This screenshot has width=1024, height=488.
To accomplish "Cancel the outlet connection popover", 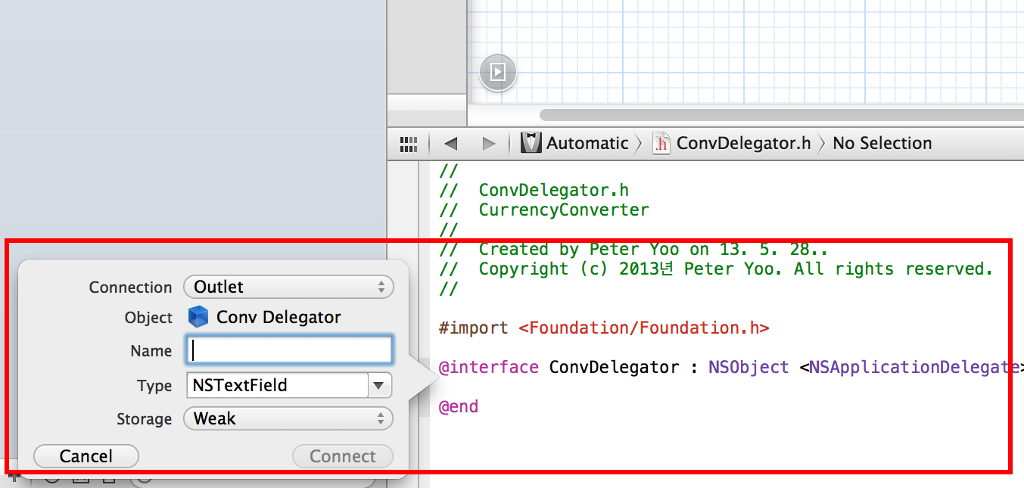I will pos(86,456).
